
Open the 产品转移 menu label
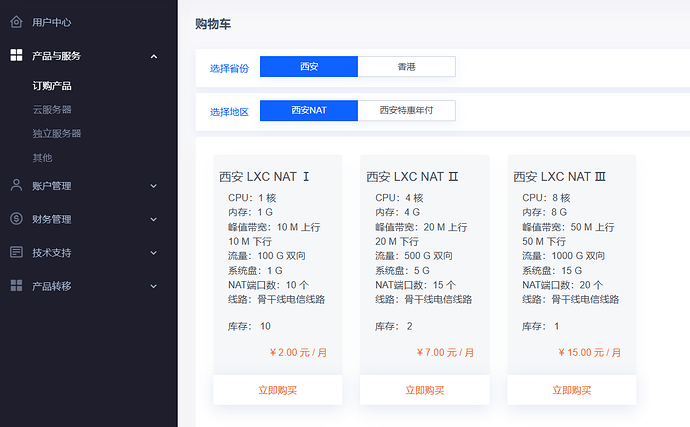click(51, 286)
